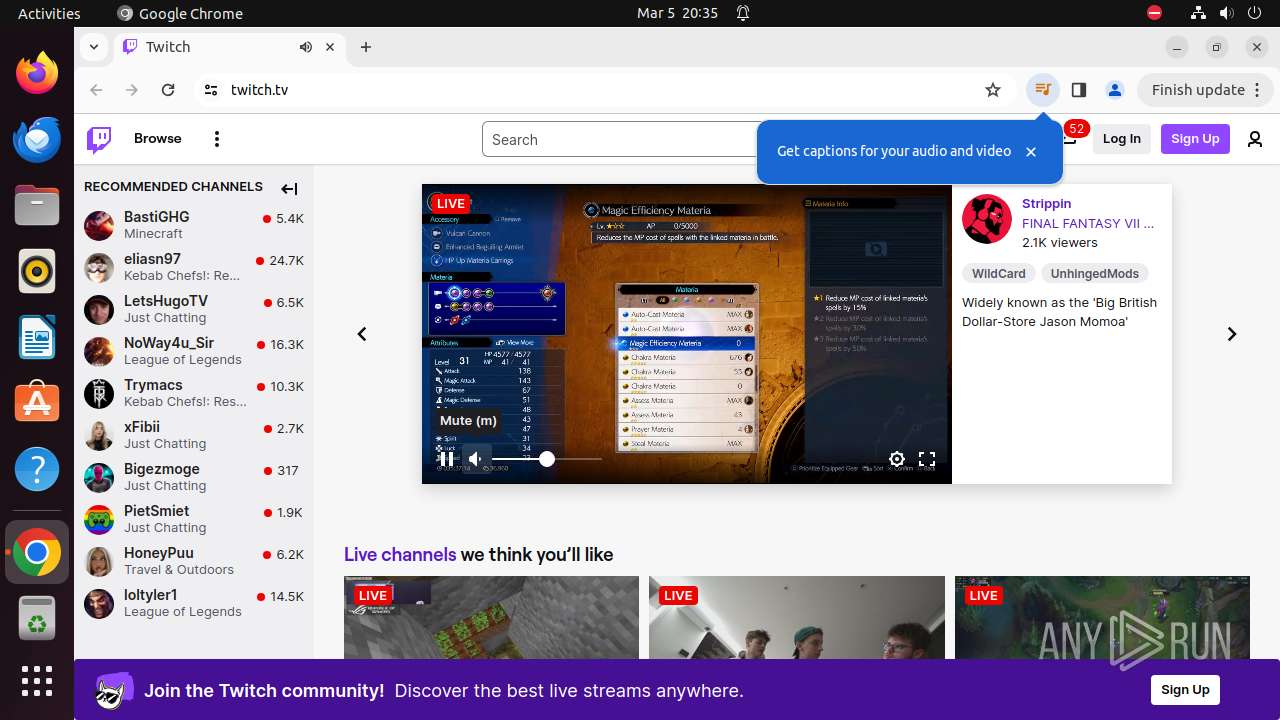Open NoWay4u_Sir channel in the sidebar
This screenshot has width=1280, height=720.
(x=194, y=351)
